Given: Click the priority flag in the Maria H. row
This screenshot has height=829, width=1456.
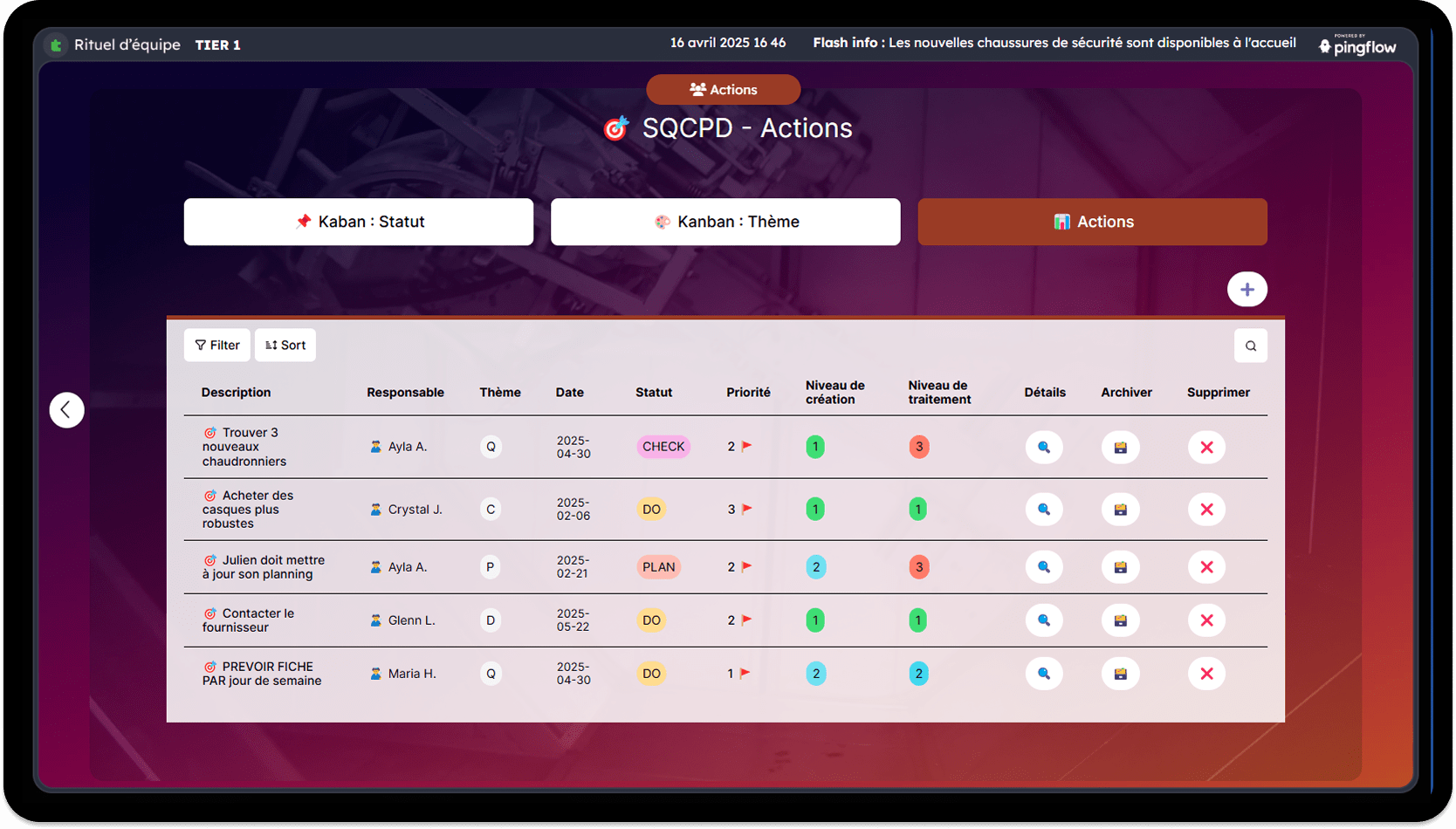Looking at the screenshot, I should pyautogui.click(x=745, y=673).
